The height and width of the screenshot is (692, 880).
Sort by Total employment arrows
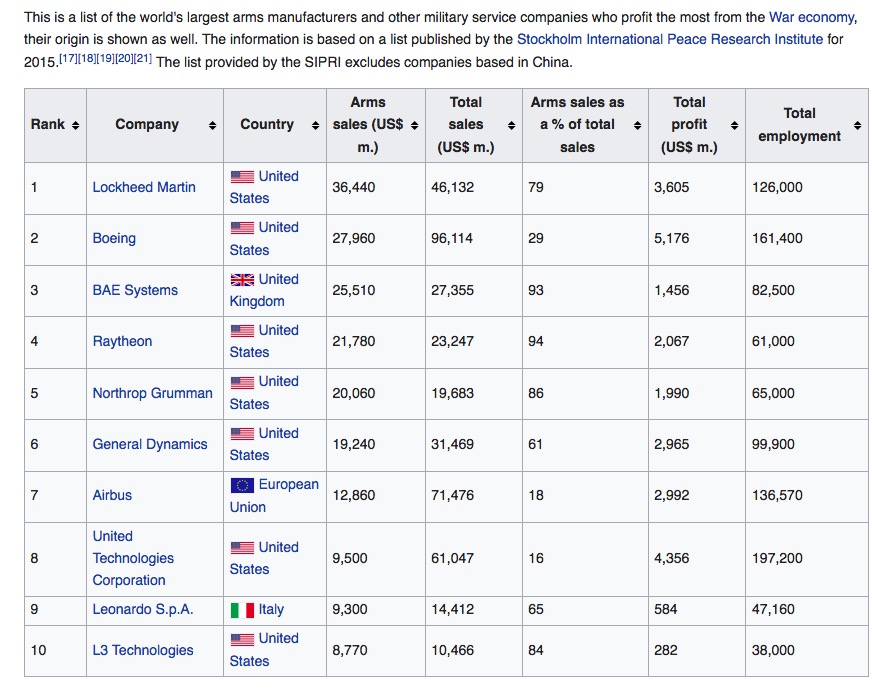[857, 125]
